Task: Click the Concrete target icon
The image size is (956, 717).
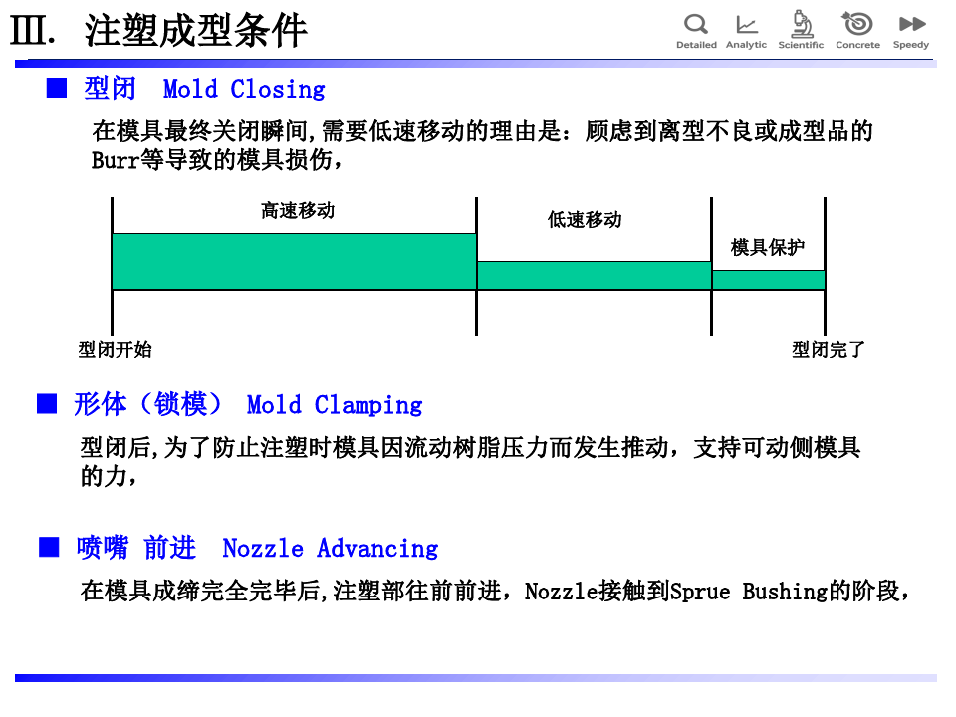Action: coord(857,24)
